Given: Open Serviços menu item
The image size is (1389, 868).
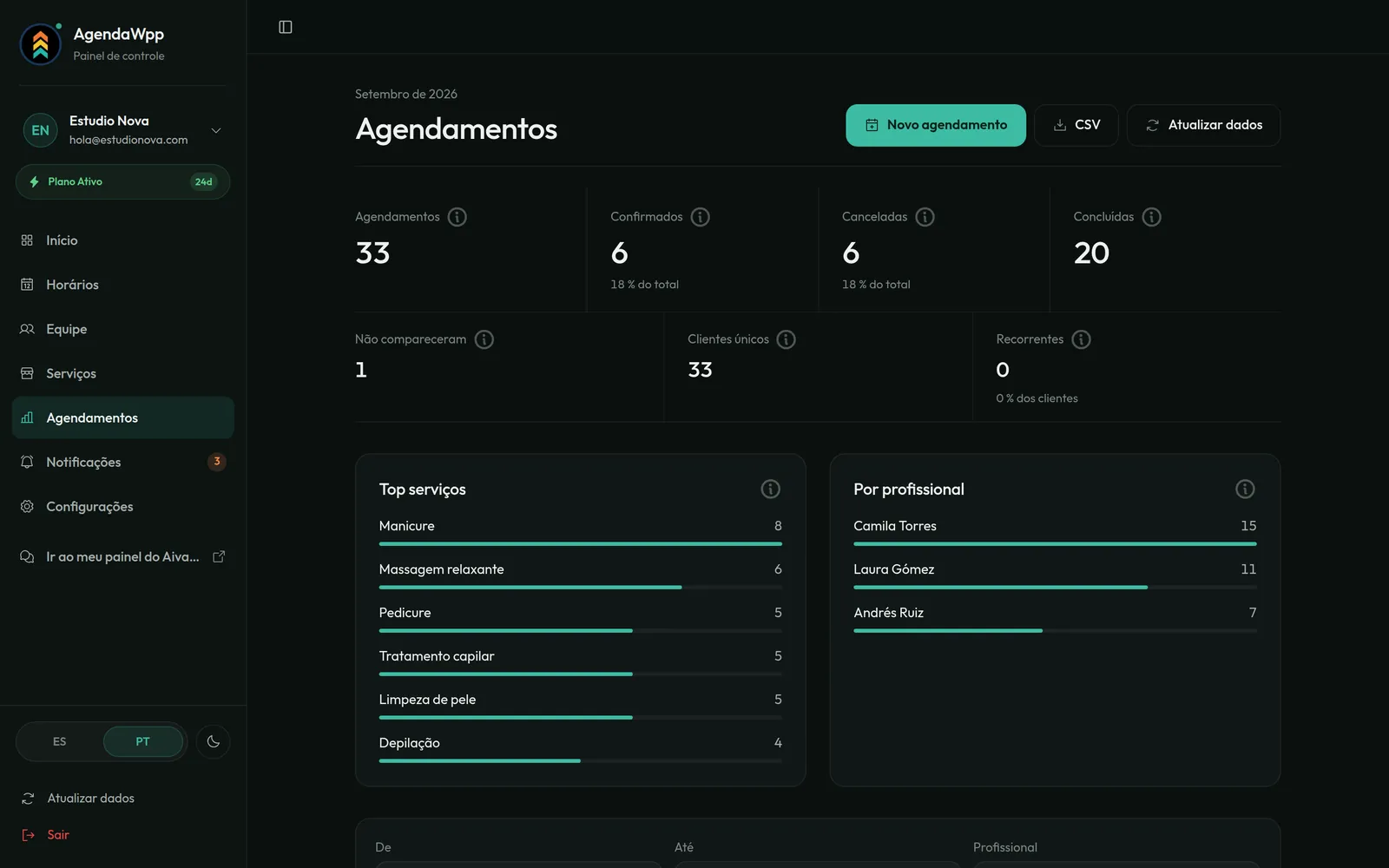Looking at the screenshot, I should (x=123, y=373).
